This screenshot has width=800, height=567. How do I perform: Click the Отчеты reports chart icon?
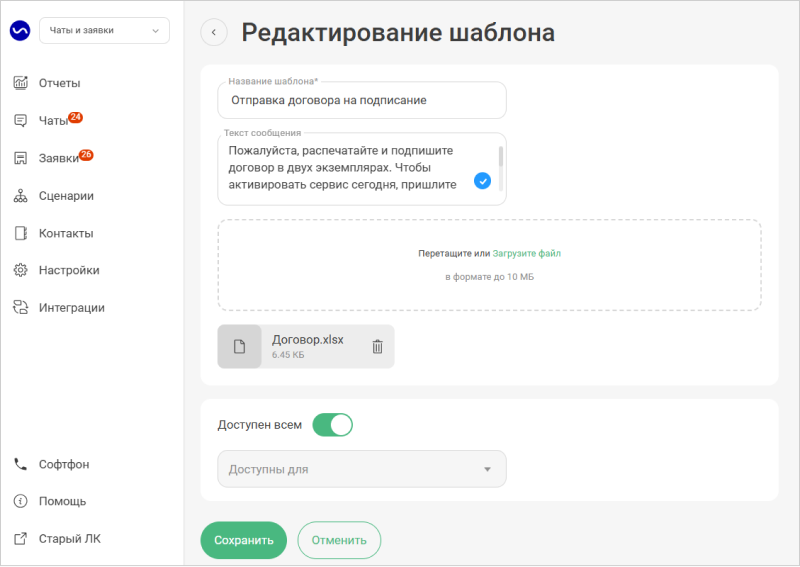[x=20, y=83]
